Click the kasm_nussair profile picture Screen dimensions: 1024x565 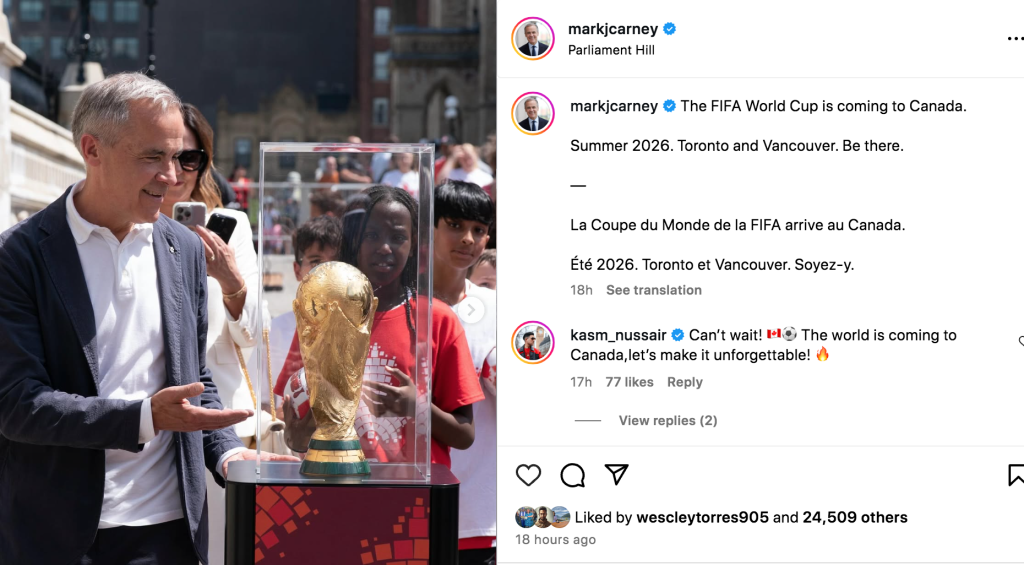pyautogui.click(x=533, y=342)
